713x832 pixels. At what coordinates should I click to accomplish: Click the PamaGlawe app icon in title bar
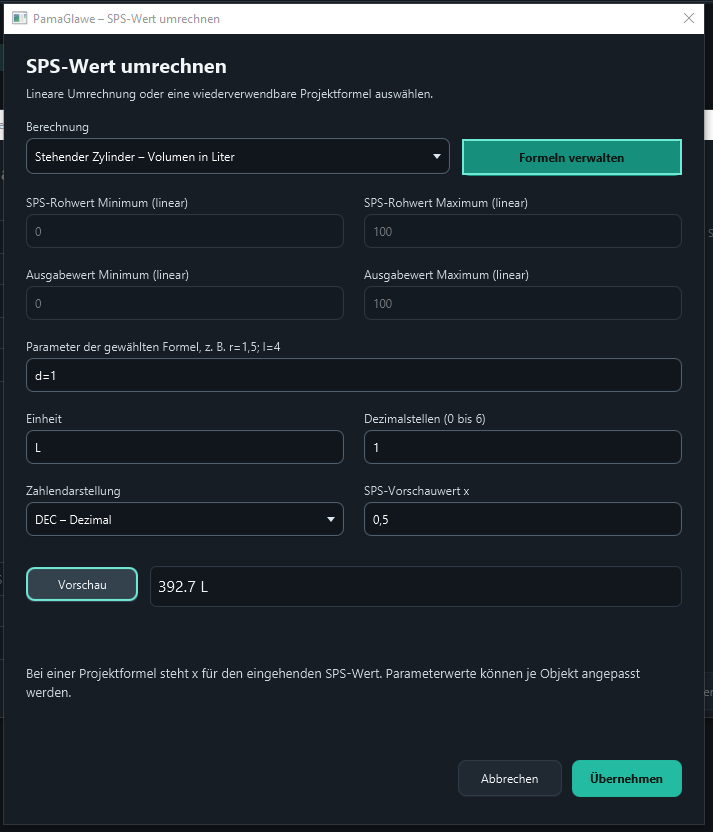(20, 19)
